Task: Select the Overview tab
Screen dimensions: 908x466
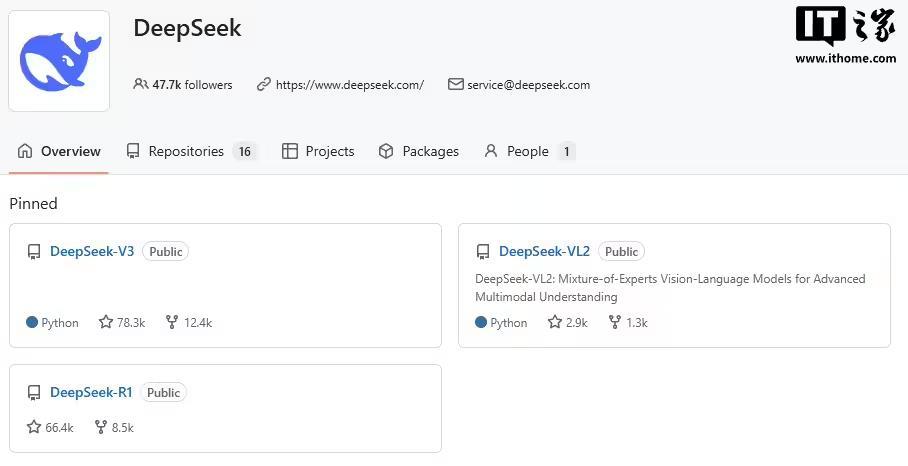Action: coord(58,151)
